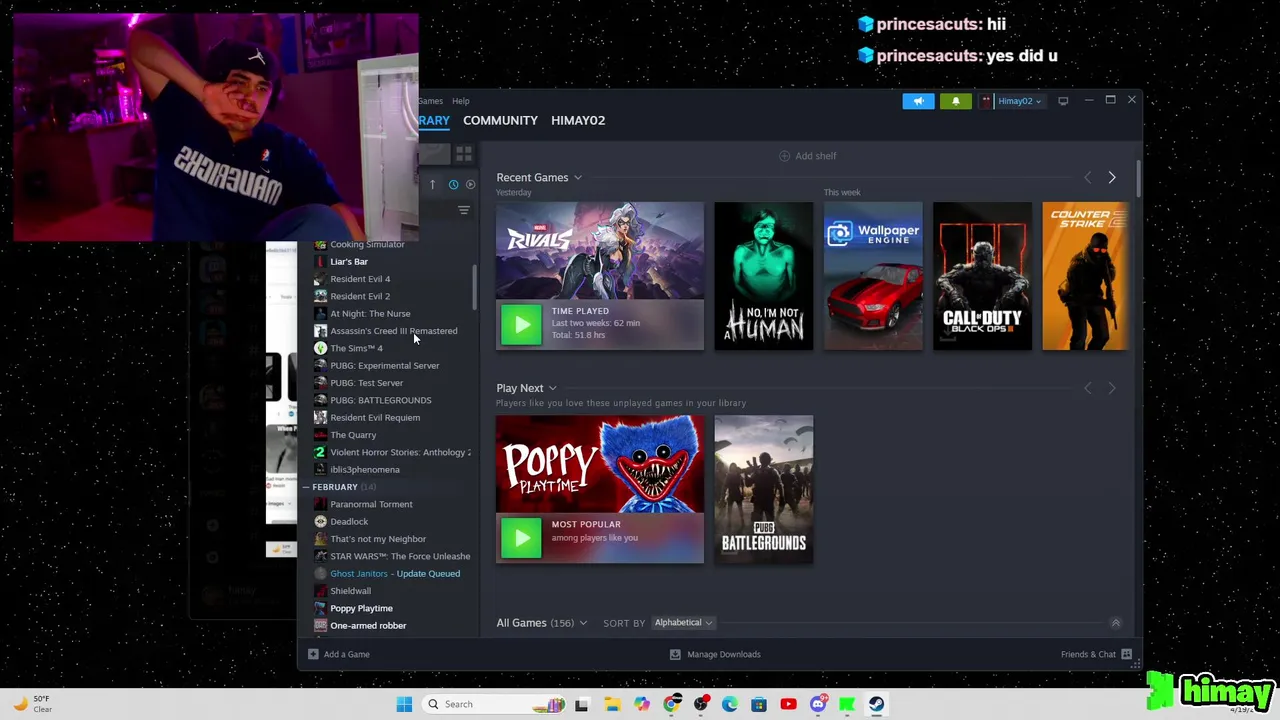The width and height of the screenshot is (1280, 720).
Task: Select The Sims 4 in list
Action: (356, 348)
